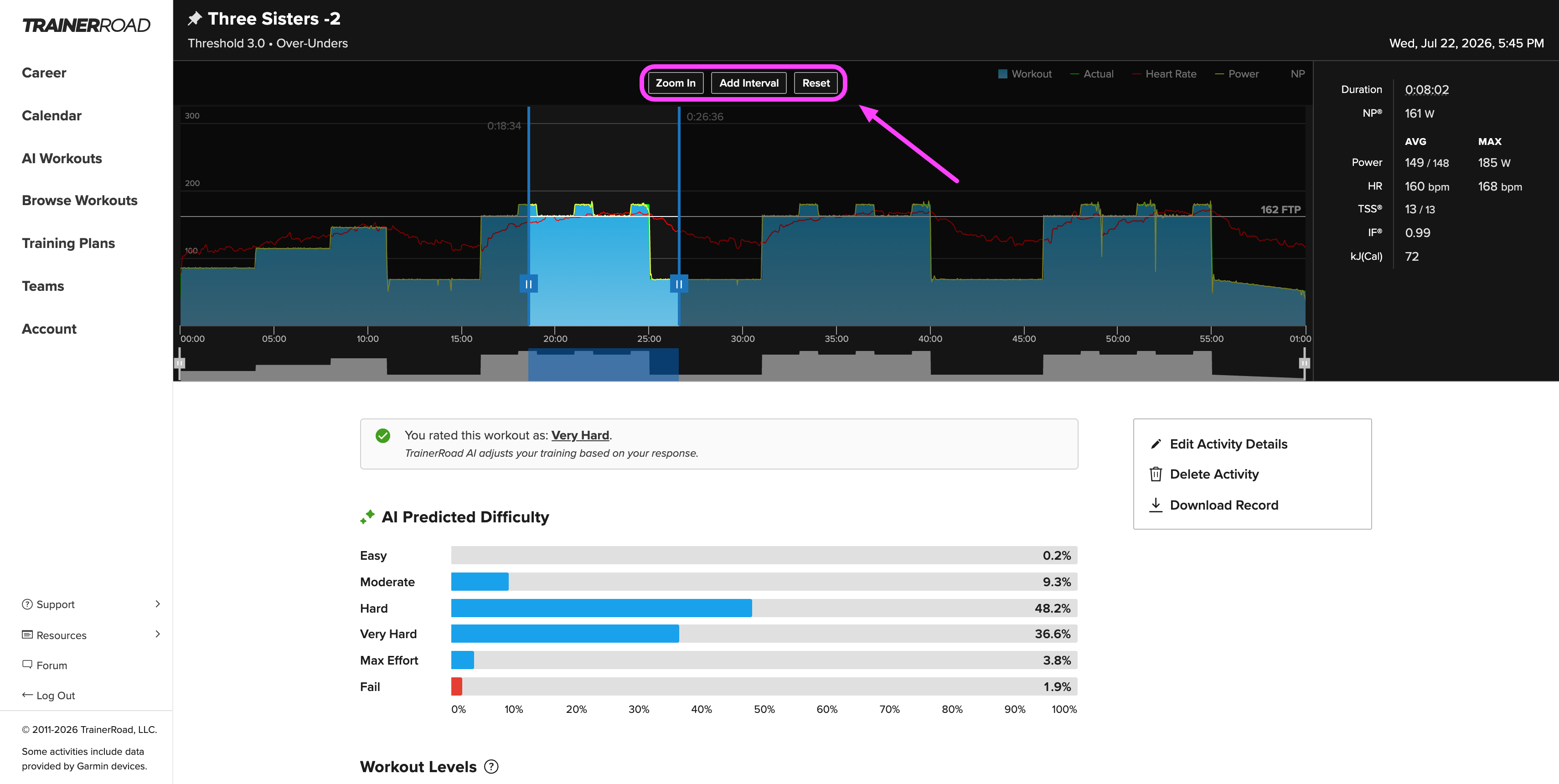Click the TrainerRoad logo

click(x=86, y=26)
